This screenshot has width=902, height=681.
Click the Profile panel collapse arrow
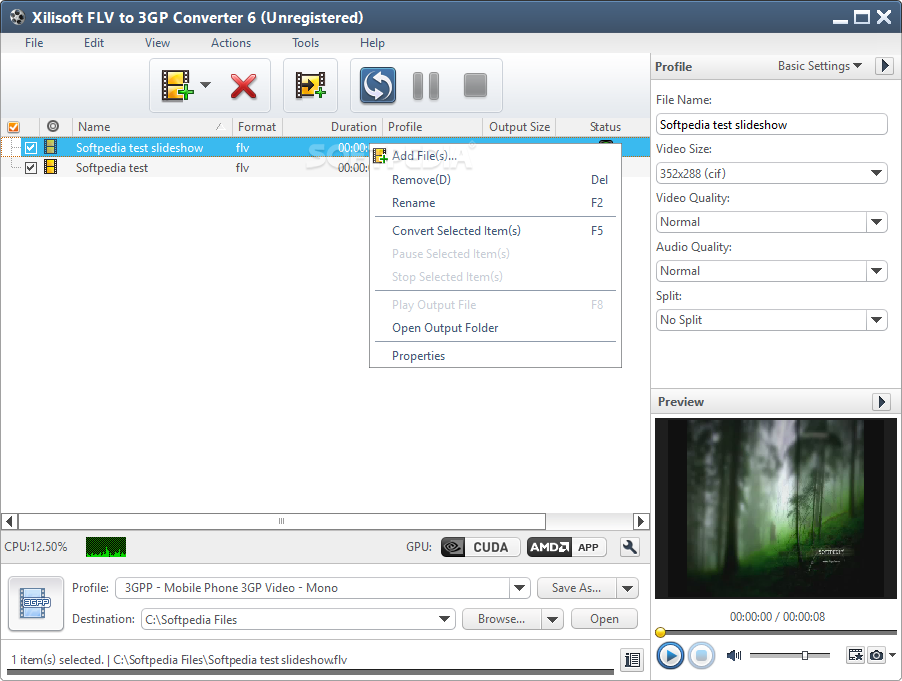click(x=884, y=66)
